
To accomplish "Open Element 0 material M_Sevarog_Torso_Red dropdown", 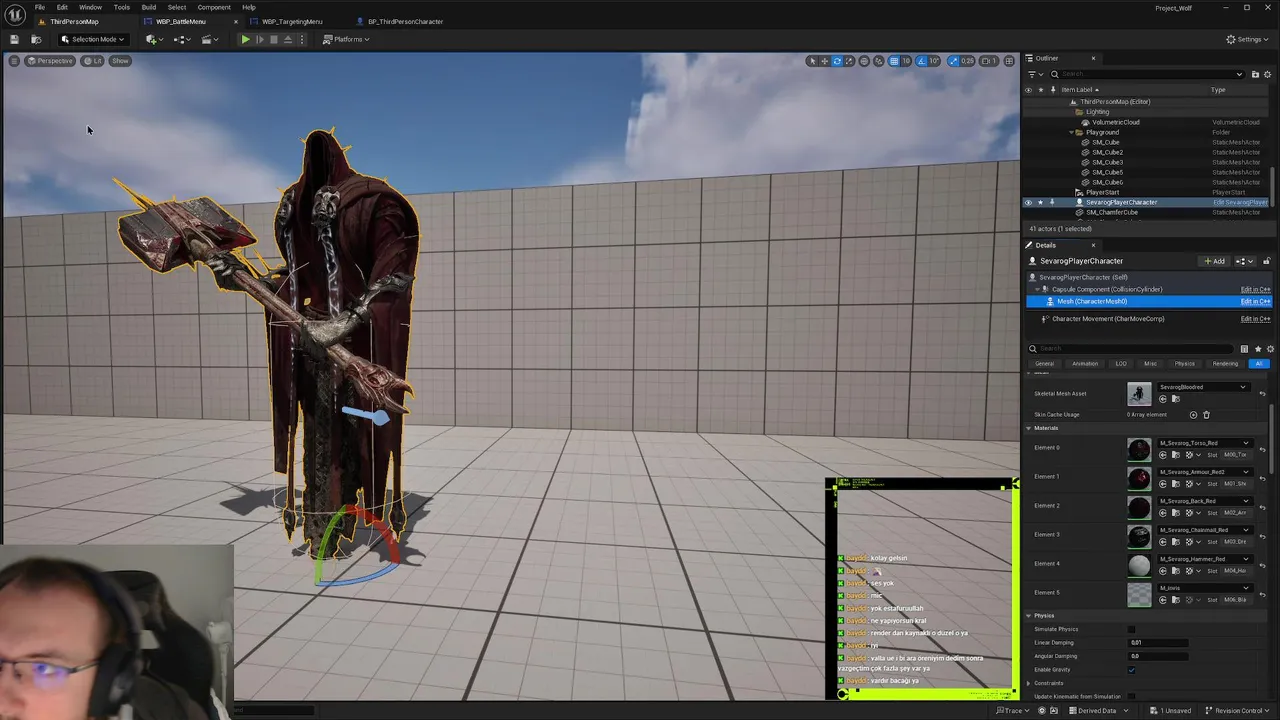I will point(1204,443).
